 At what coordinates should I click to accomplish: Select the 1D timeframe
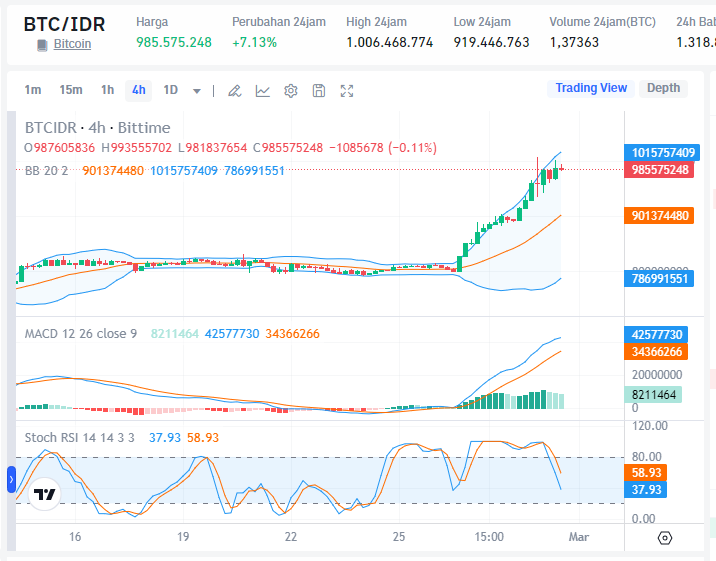170,90
